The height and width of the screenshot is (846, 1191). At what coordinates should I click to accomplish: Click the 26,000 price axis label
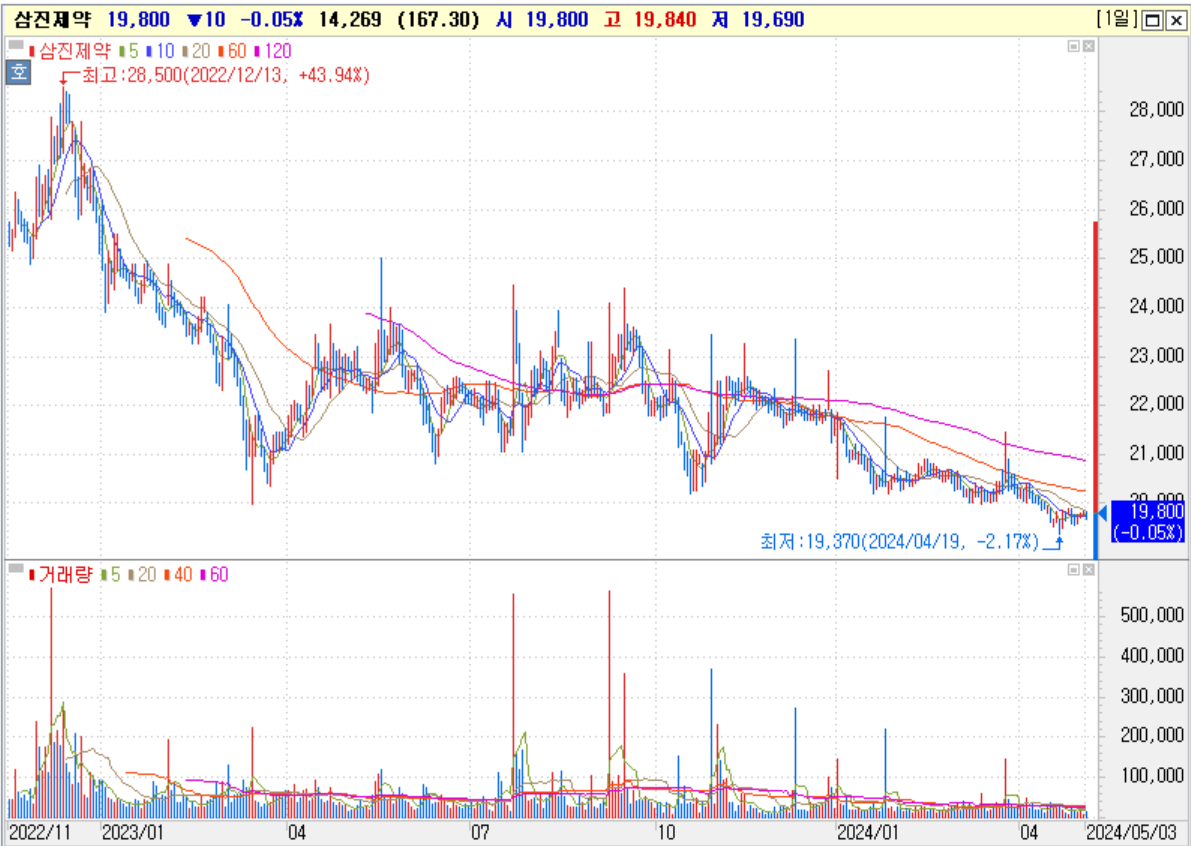click(1156, 208)
